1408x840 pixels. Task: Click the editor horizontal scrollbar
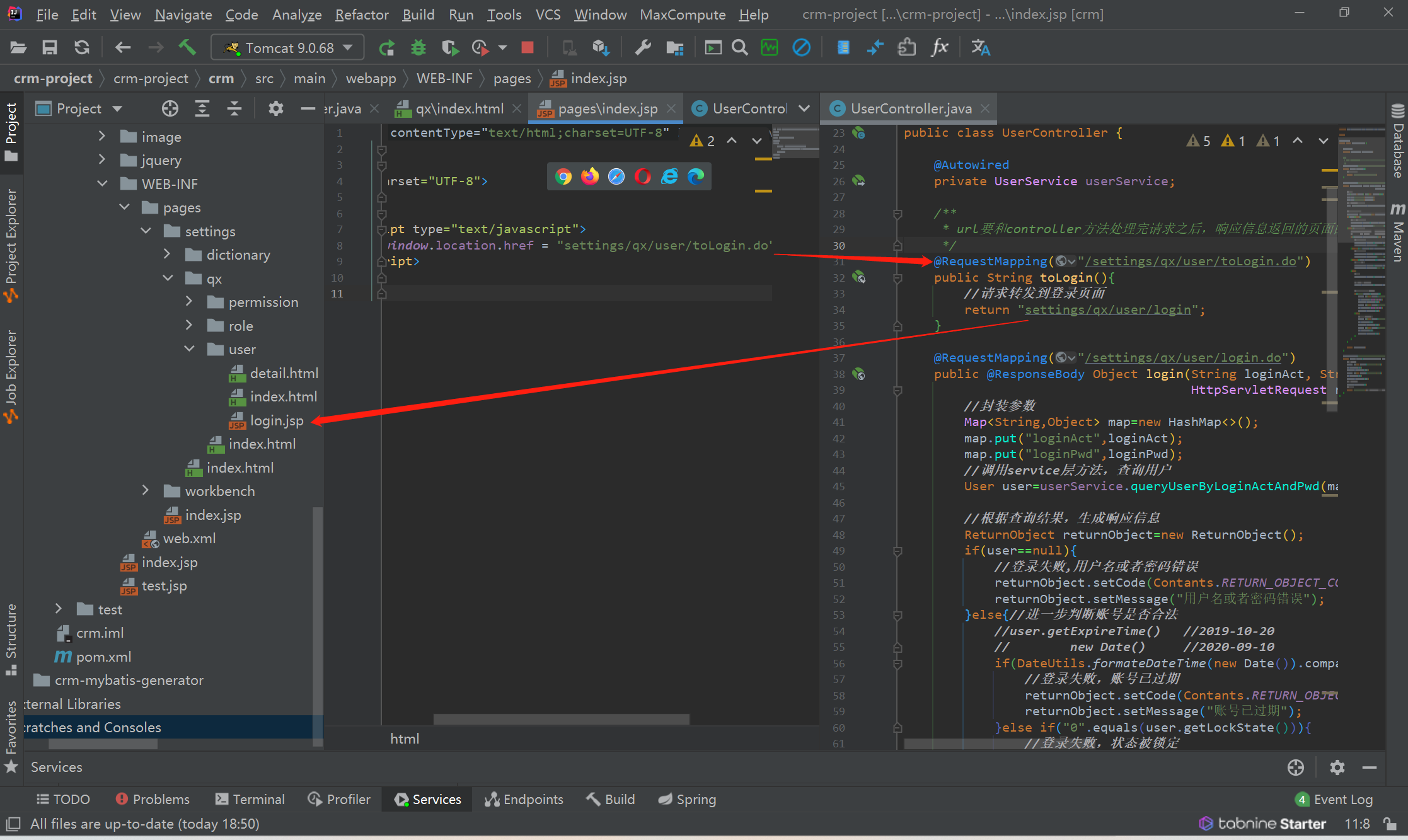[561, 719]
